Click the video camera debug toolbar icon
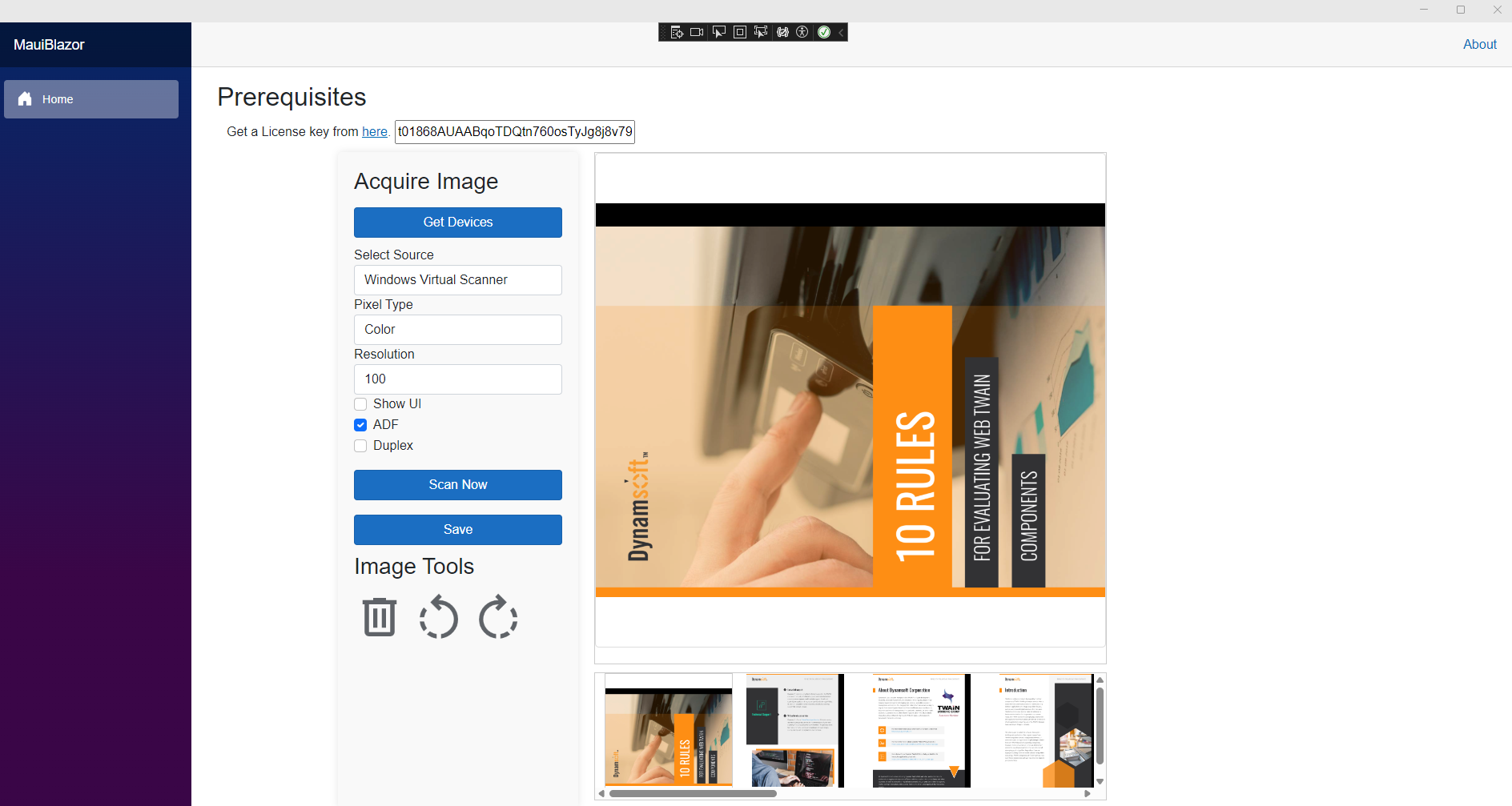This screenshot has width=1512, height=806. tap(697, 32)
